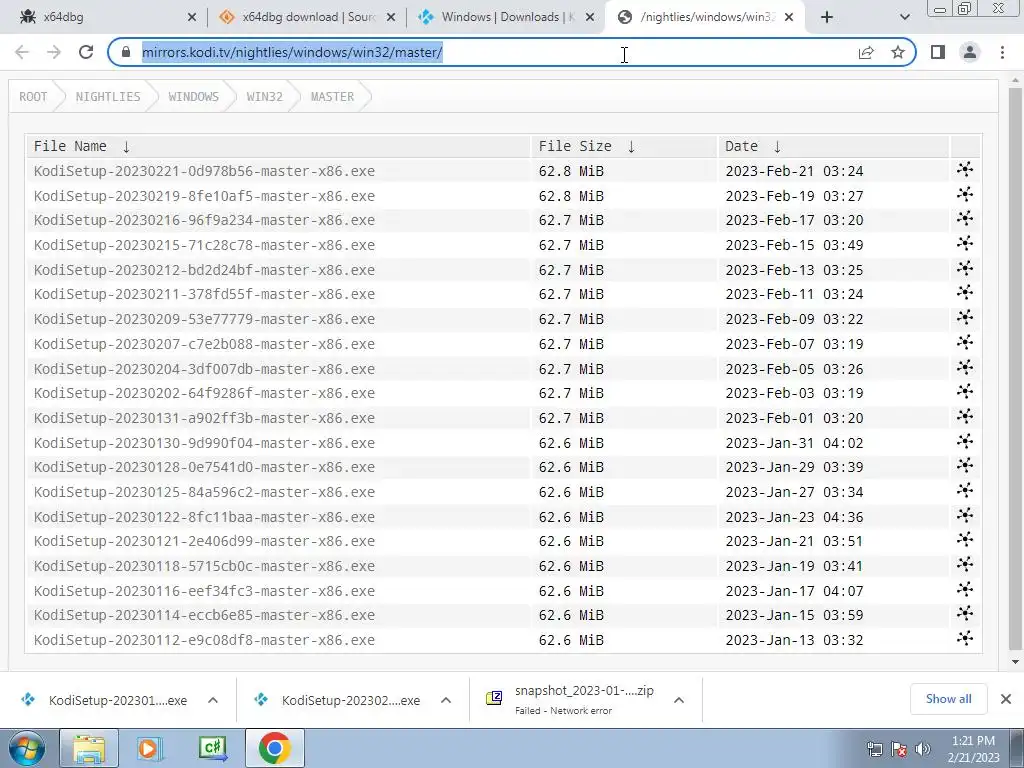
Task: Close the x64dbg tab
Action: point(192,17)
